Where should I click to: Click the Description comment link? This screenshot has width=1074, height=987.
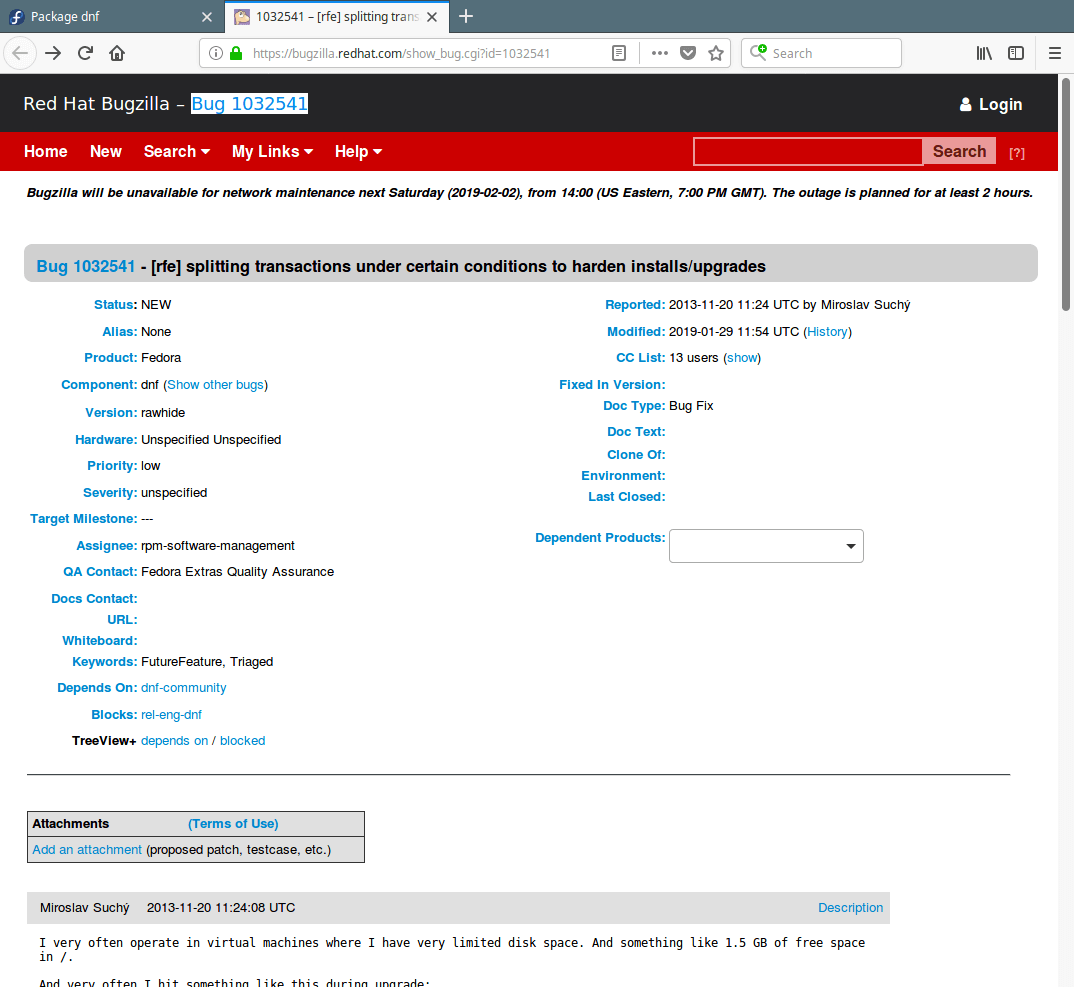click(850, 908)
